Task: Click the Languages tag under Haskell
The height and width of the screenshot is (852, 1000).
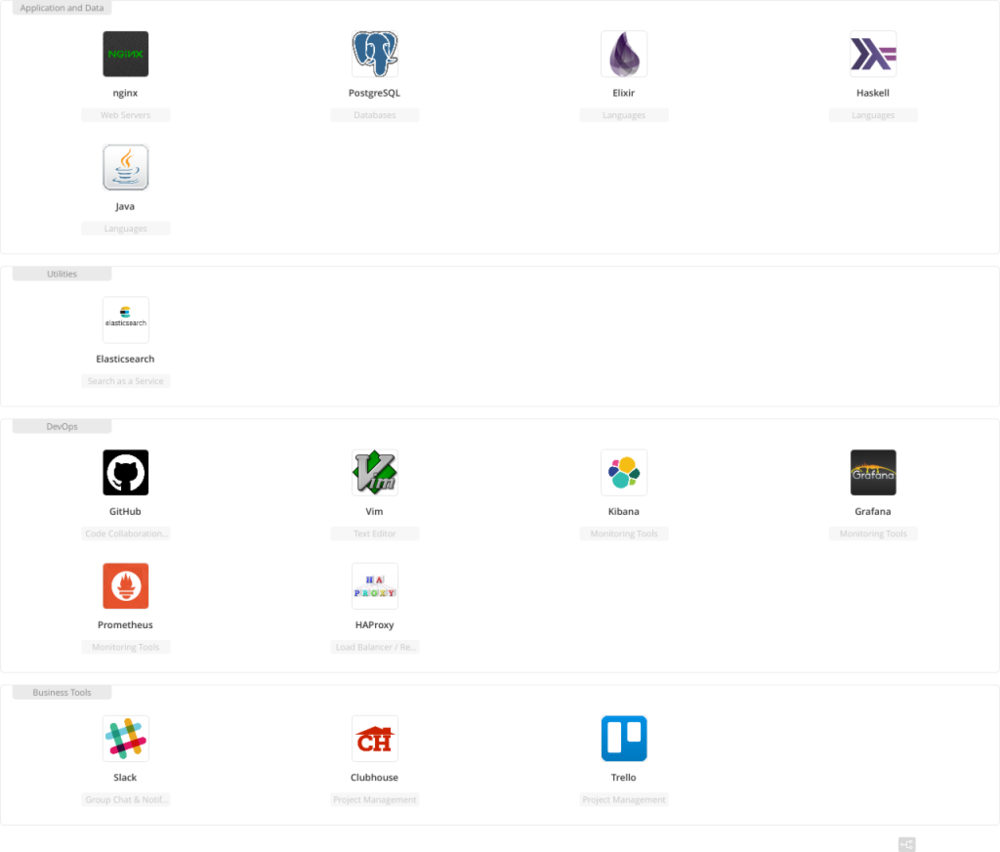Action: [x=873, y=115]
